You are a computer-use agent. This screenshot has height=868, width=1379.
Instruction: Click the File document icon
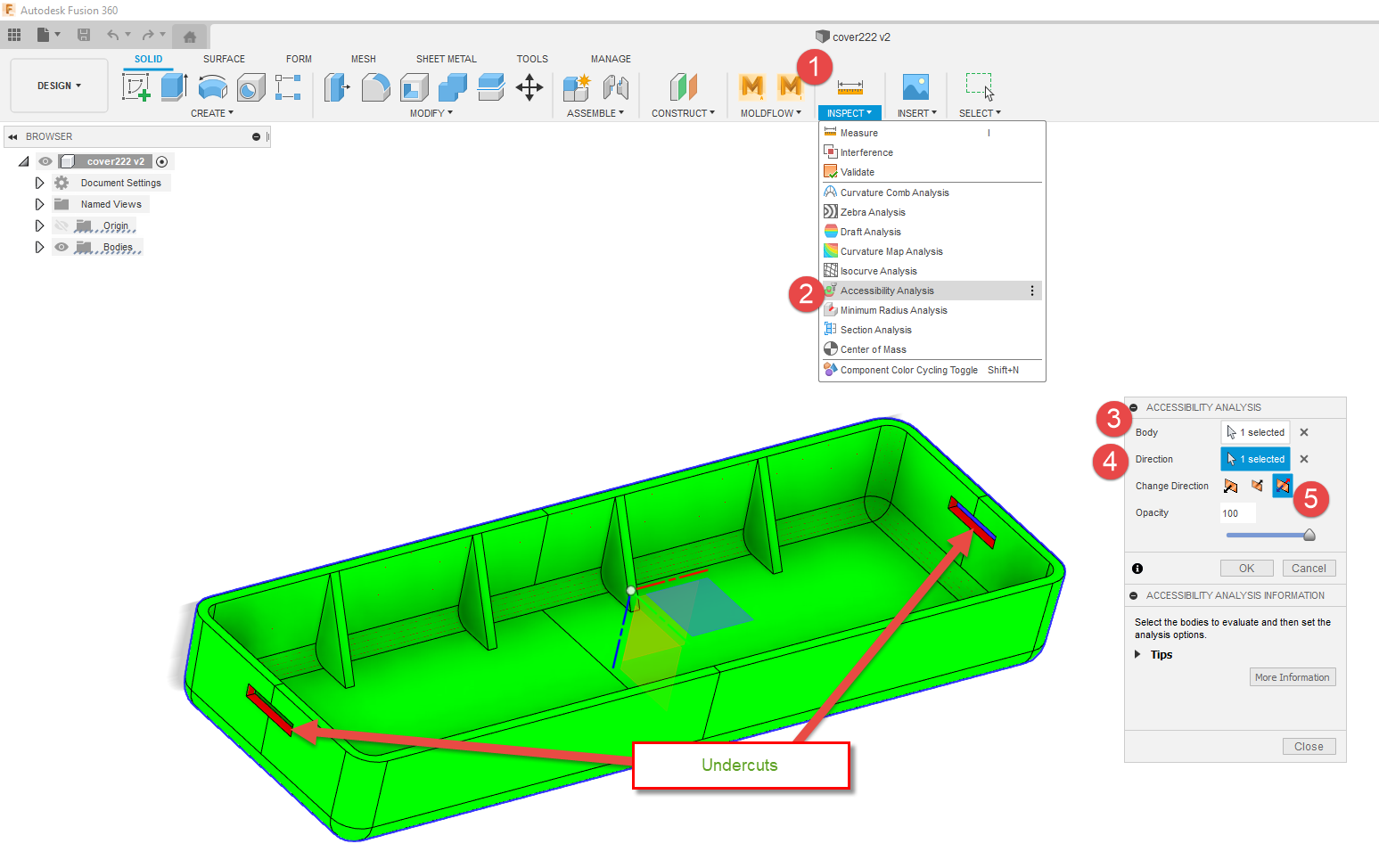coord(43,35)
